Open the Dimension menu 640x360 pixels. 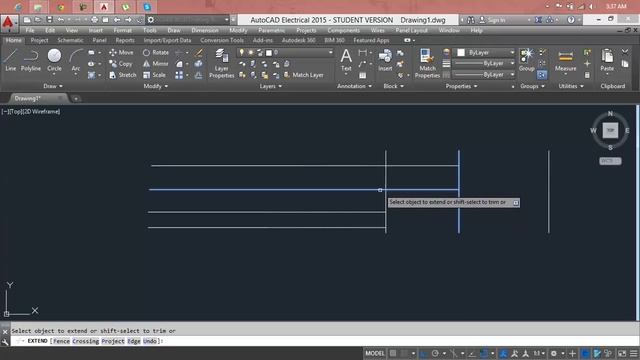point(204,30)
